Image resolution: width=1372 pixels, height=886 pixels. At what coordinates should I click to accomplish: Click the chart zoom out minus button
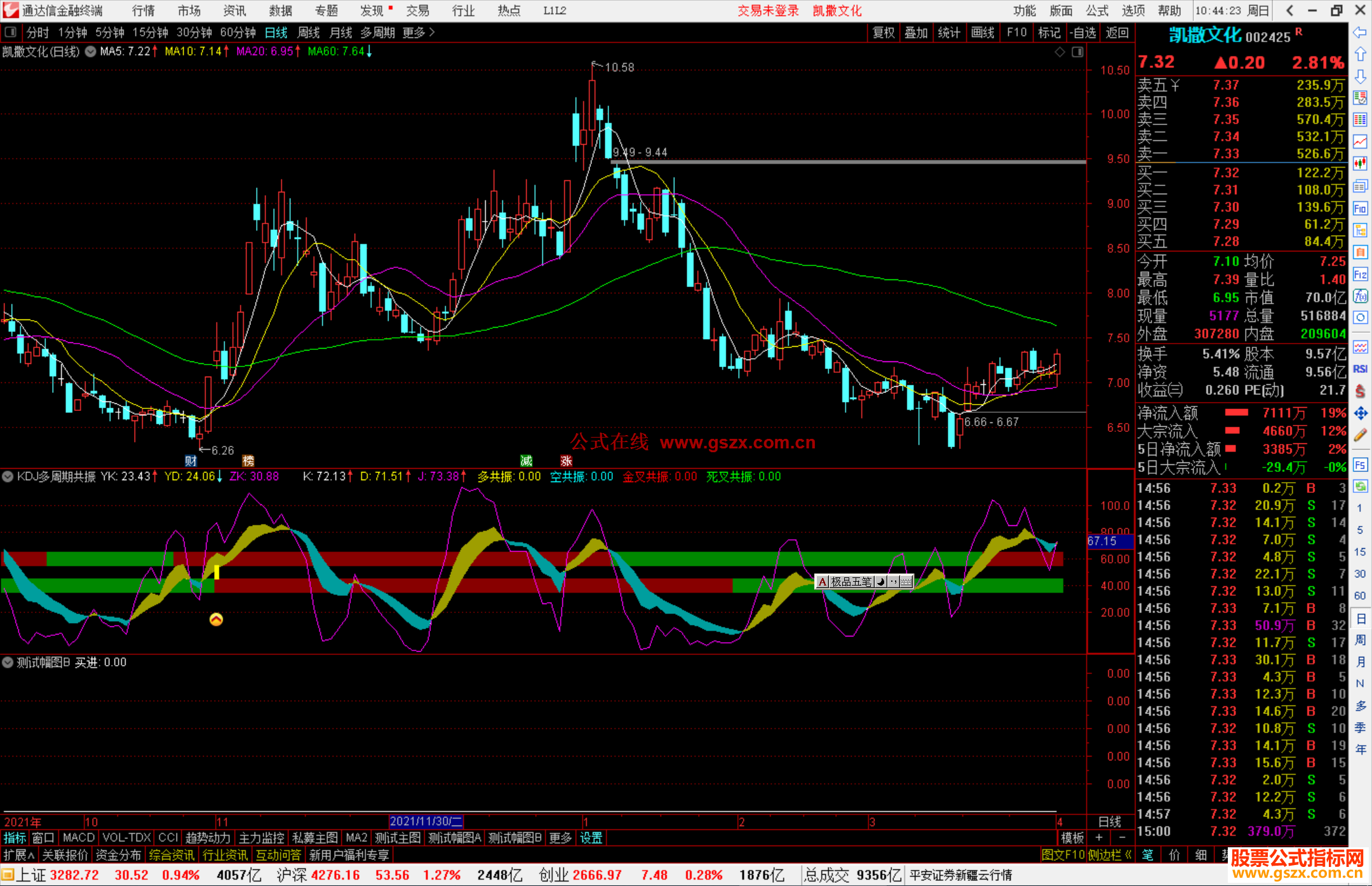(x=1122, y=838)
